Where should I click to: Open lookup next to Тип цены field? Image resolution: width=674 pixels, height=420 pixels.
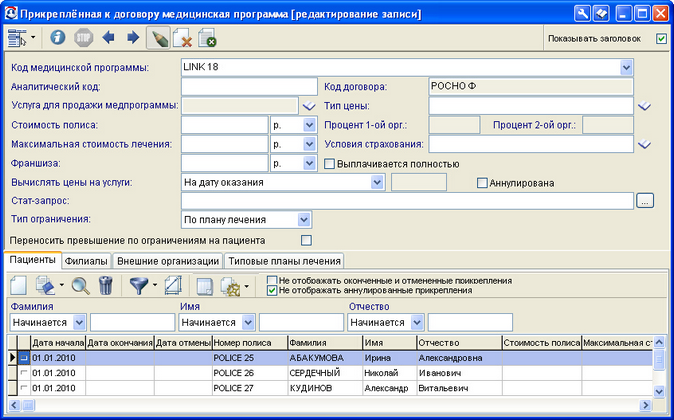pyautogui.click(x=644, y=106)
